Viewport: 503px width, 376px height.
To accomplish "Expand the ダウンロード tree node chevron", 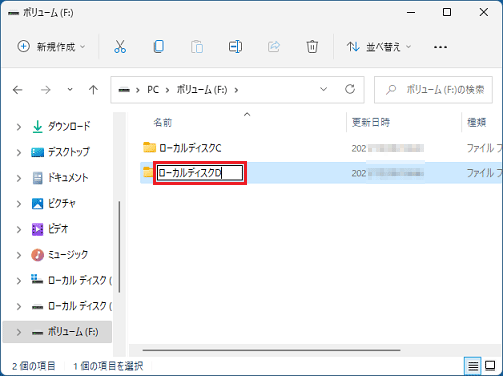I will coord(19,127).
